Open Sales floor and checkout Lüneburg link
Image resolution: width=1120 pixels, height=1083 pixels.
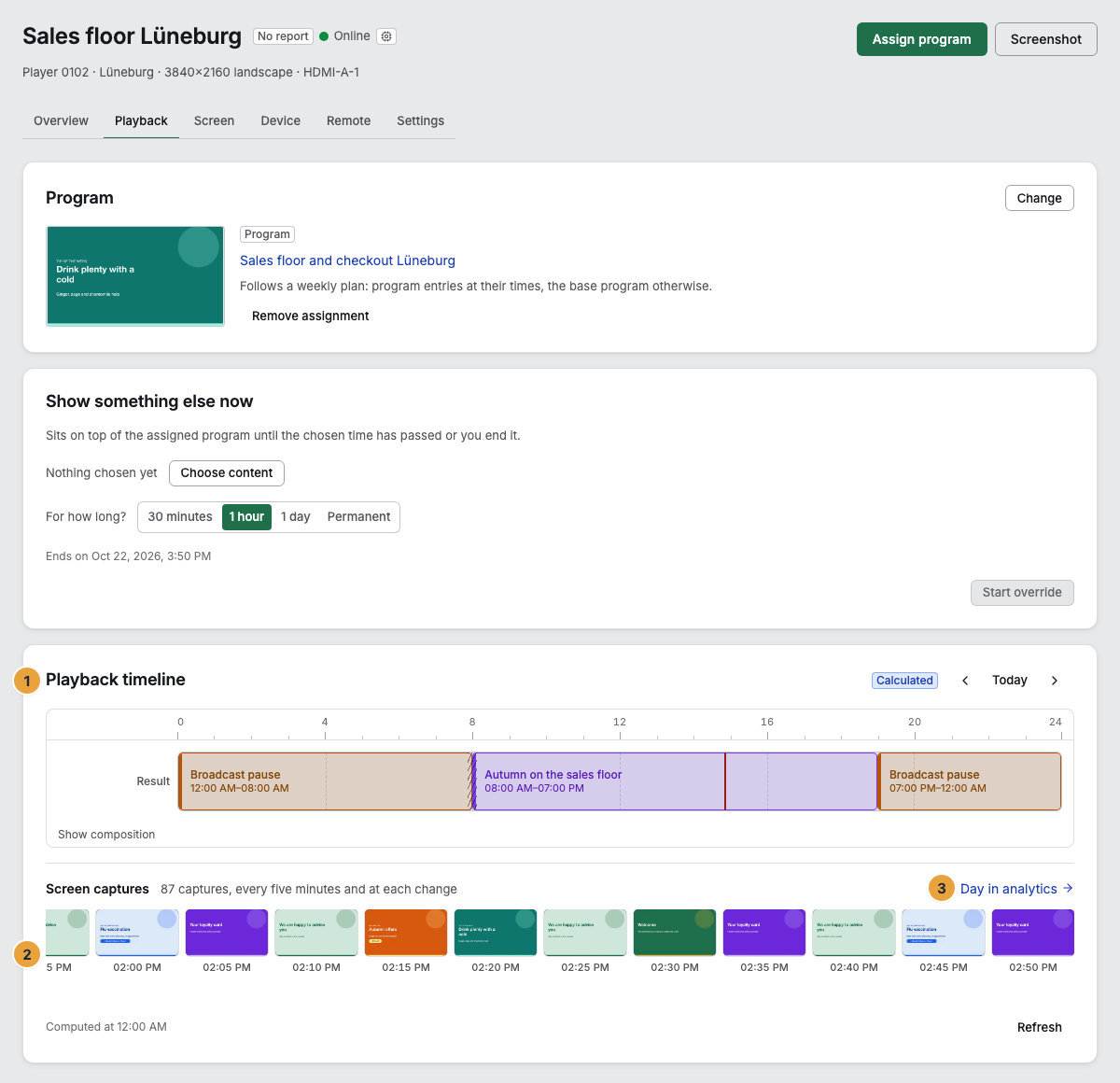[347, 260]
